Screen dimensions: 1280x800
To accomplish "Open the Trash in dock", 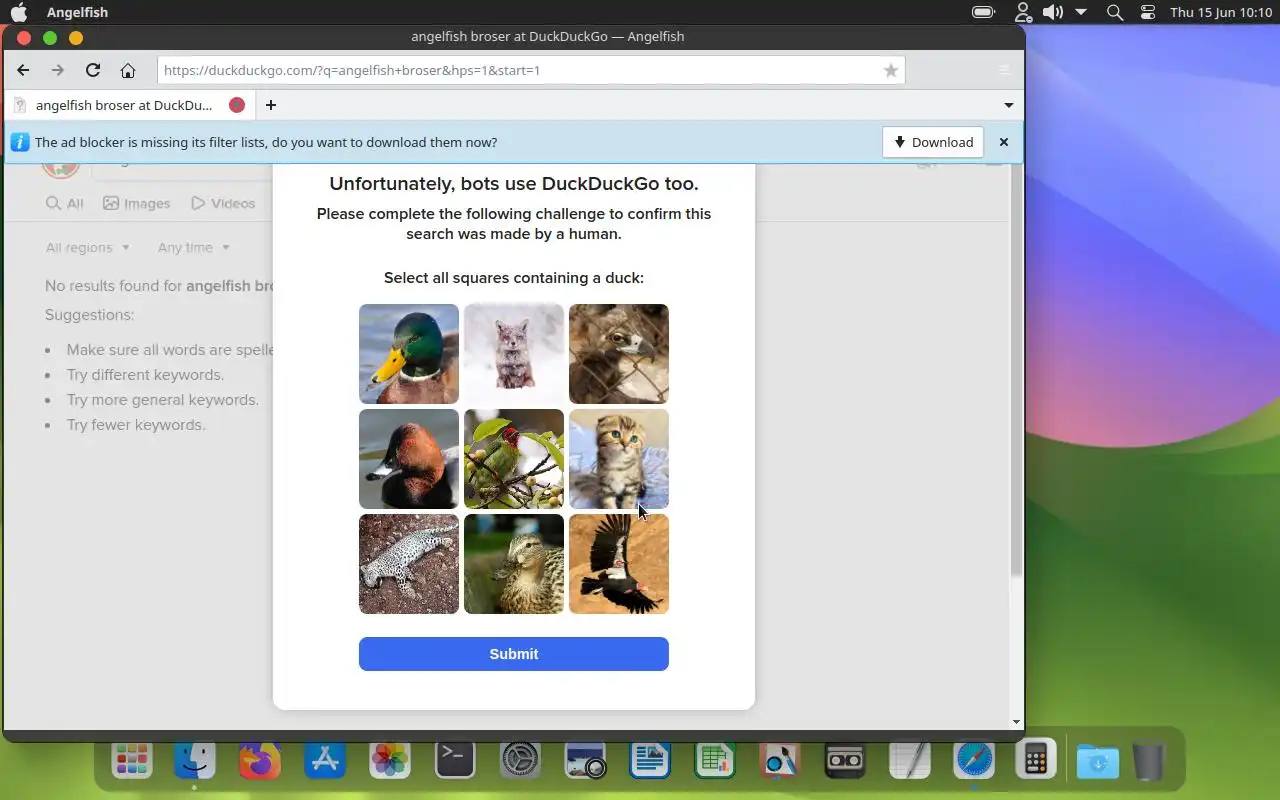I will [1149, 760].
